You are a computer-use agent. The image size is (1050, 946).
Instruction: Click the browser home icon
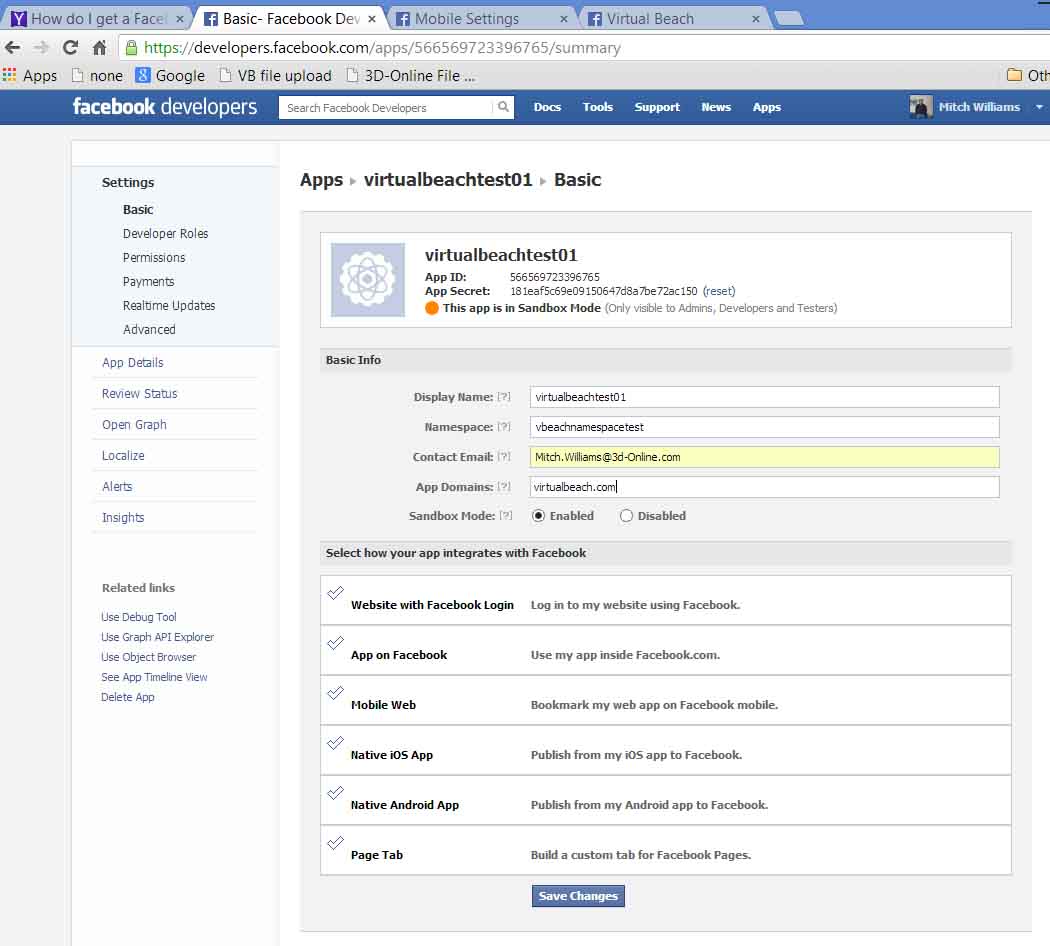99,48
